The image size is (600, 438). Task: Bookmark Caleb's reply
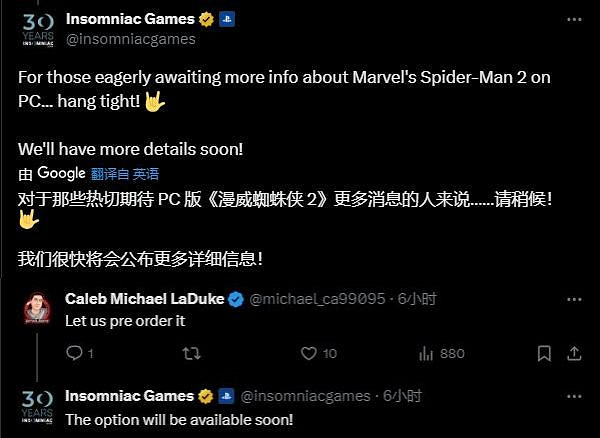pyautogui.click(x=544, y=353)
